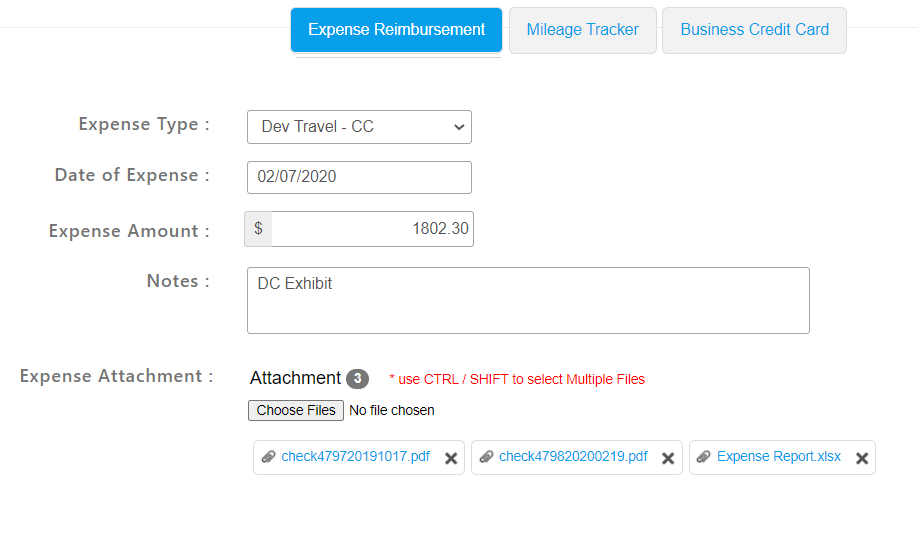Open the Expense Type dropdown

point(359,127)
